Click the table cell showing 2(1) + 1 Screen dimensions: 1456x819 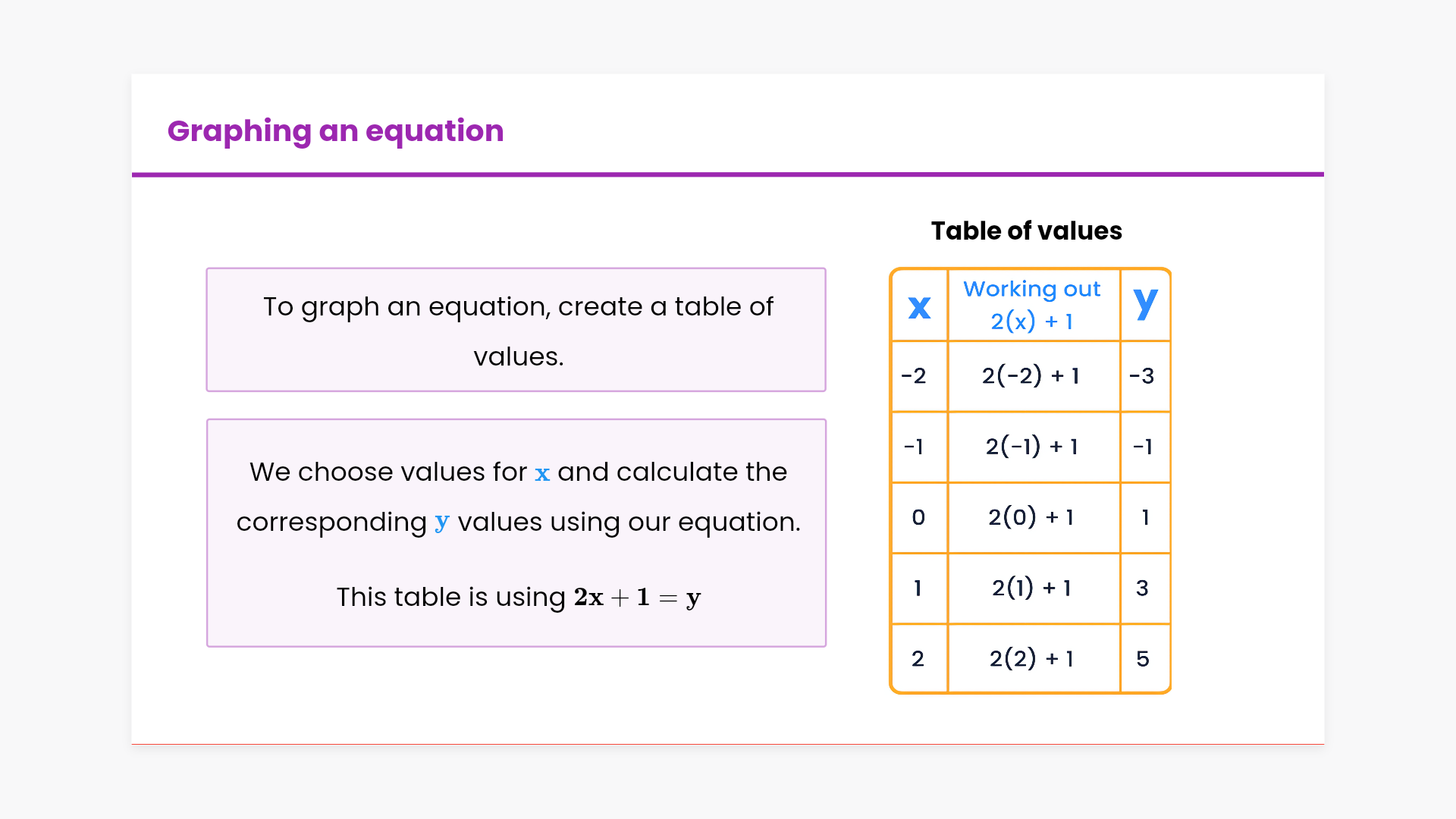point(1031,588)
